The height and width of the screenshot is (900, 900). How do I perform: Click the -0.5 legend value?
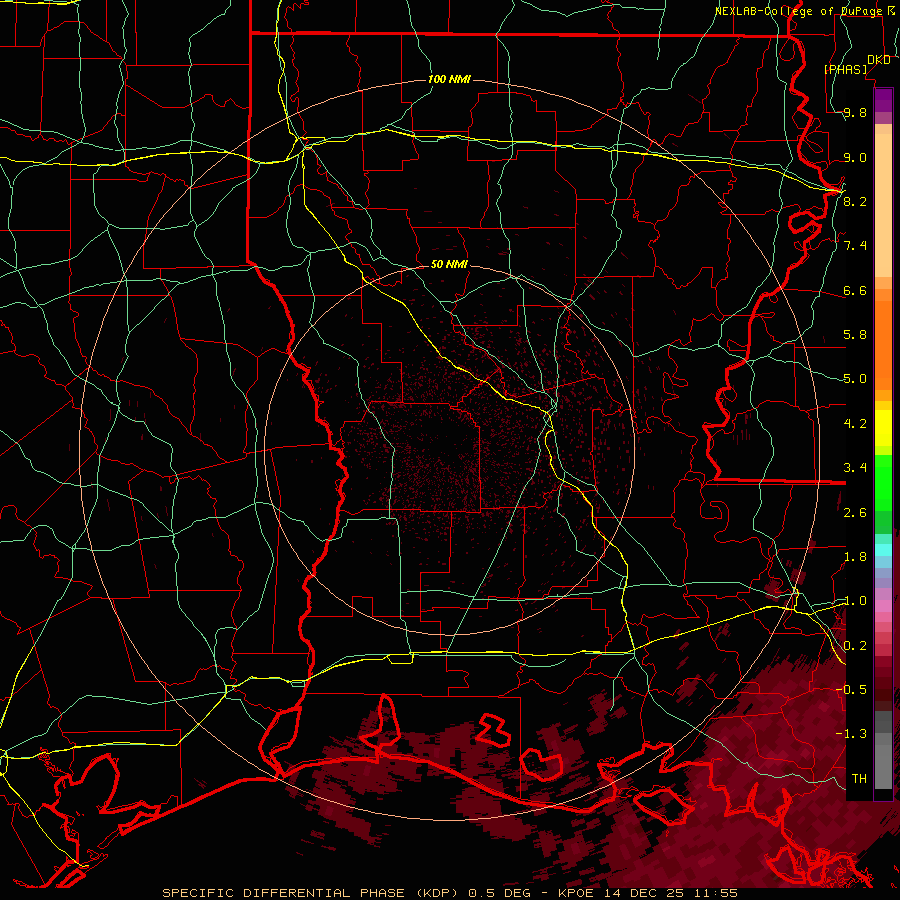[851, 689]
